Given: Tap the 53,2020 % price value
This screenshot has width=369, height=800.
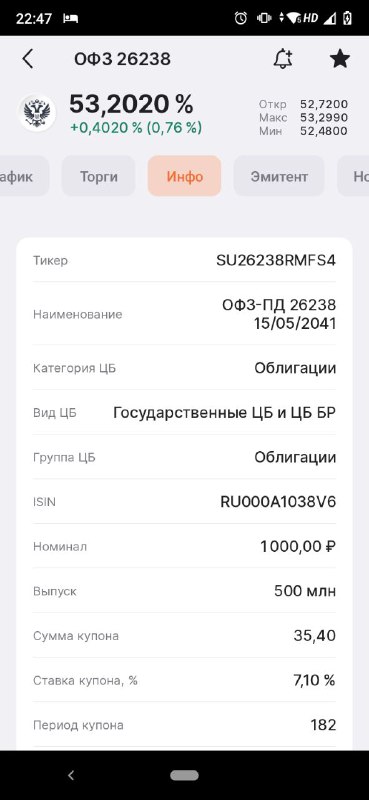Looking at the screenshot, I should click(131, 105).
